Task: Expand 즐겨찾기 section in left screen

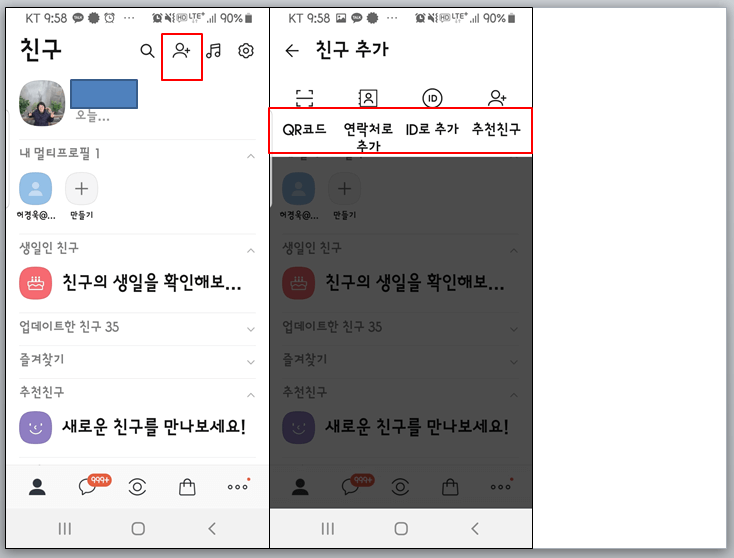Action: 251,362
